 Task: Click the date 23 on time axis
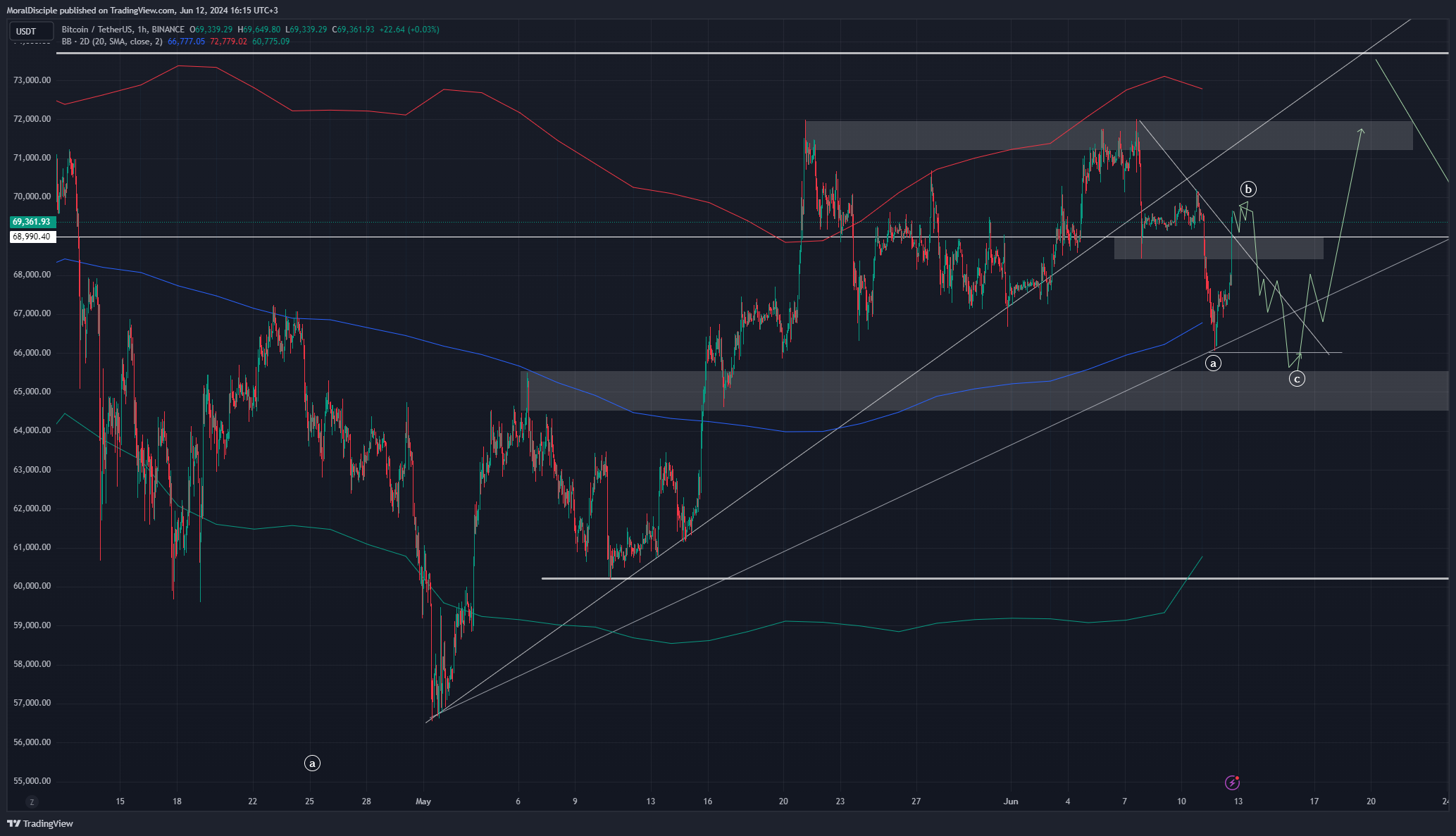click(840, 801)
